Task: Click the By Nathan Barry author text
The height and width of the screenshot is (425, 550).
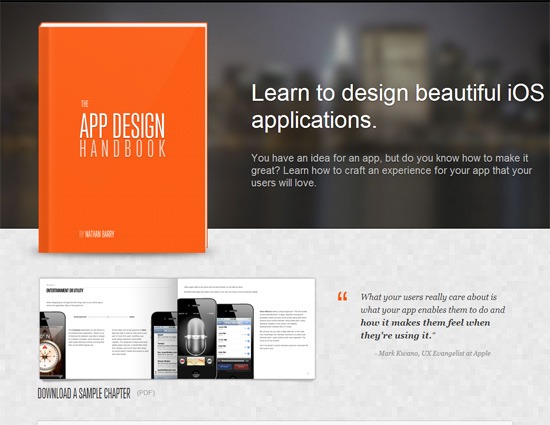Action: [x=97, y=234]
